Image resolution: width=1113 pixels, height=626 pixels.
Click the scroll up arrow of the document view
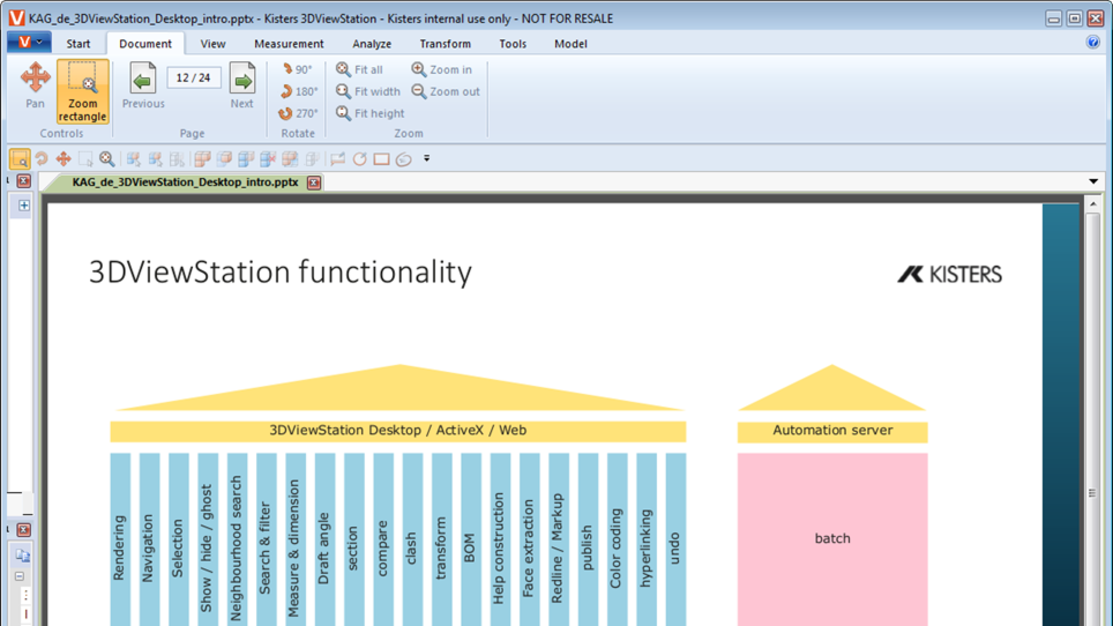click(1092, 204)
